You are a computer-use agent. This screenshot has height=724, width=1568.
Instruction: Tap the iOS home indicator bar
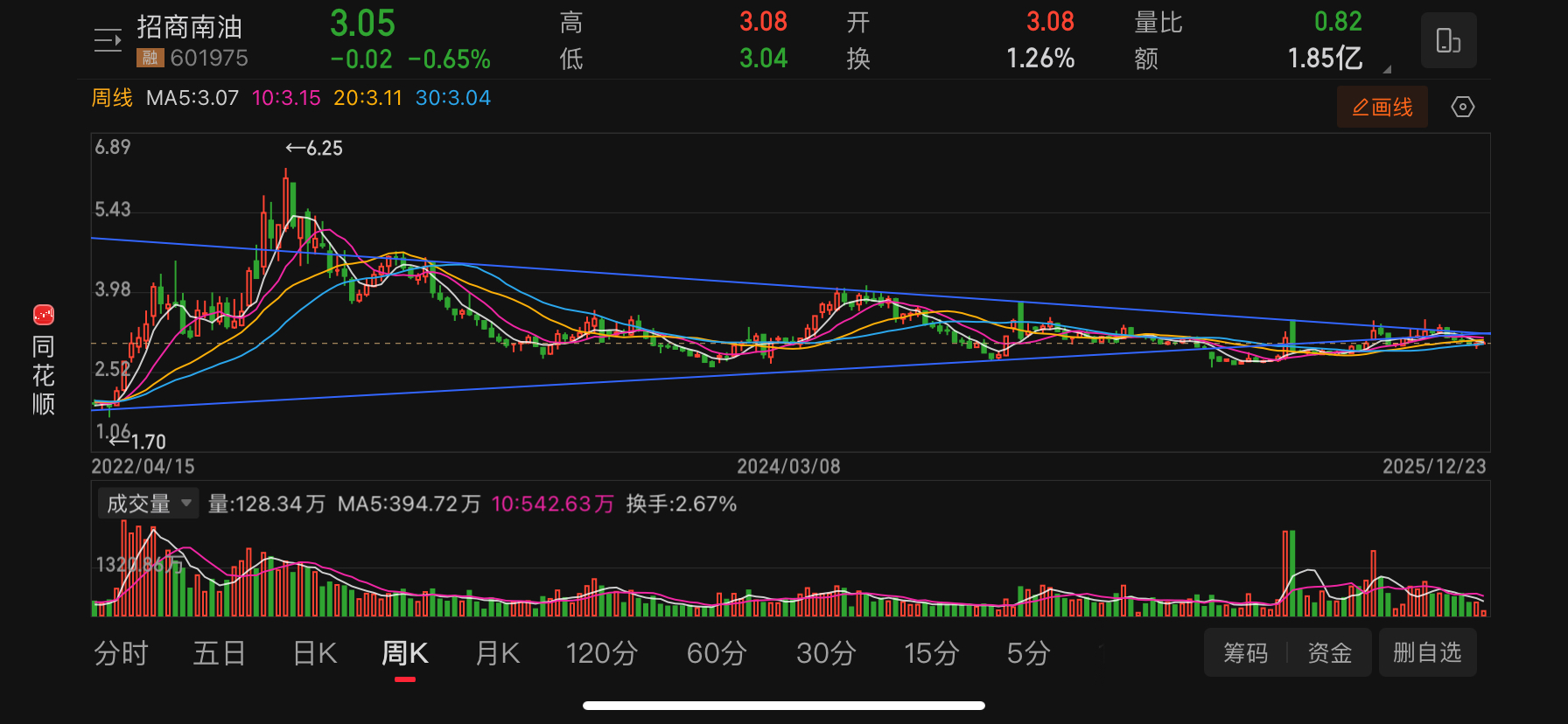point(784,706)
